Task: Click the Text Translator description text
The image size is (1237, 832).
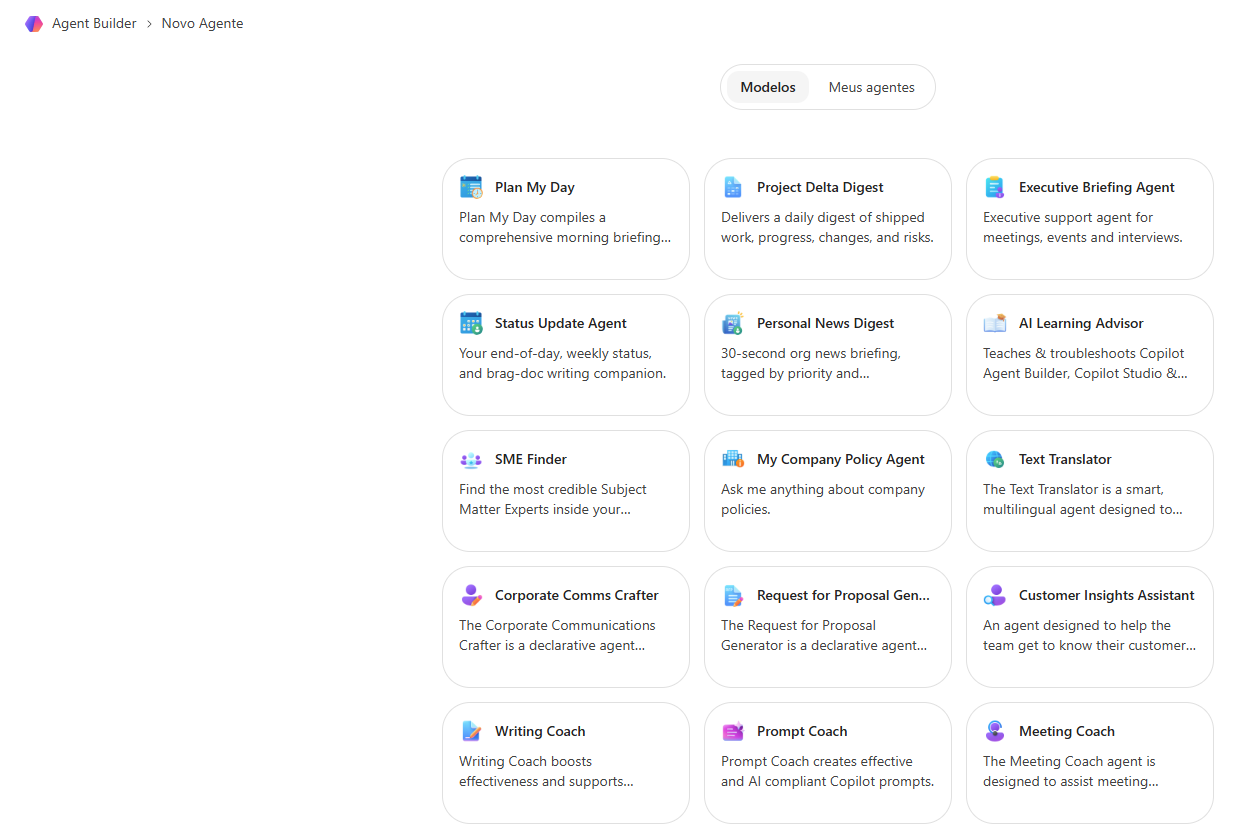Action: point(1083,499)
